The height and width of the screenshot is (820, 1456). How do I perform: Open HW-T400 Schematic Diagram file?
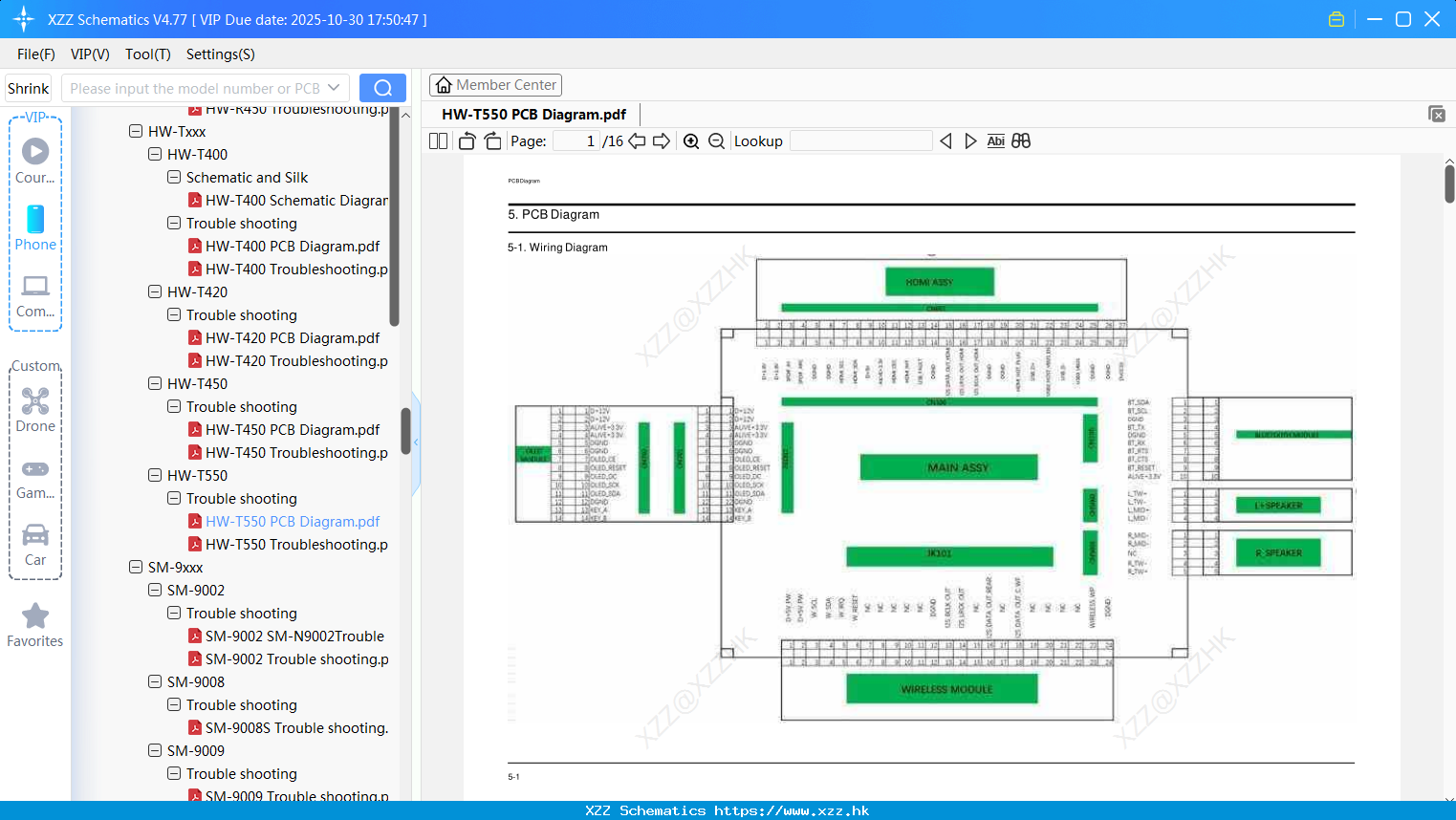pyautogui.click(x=288, y=200)
